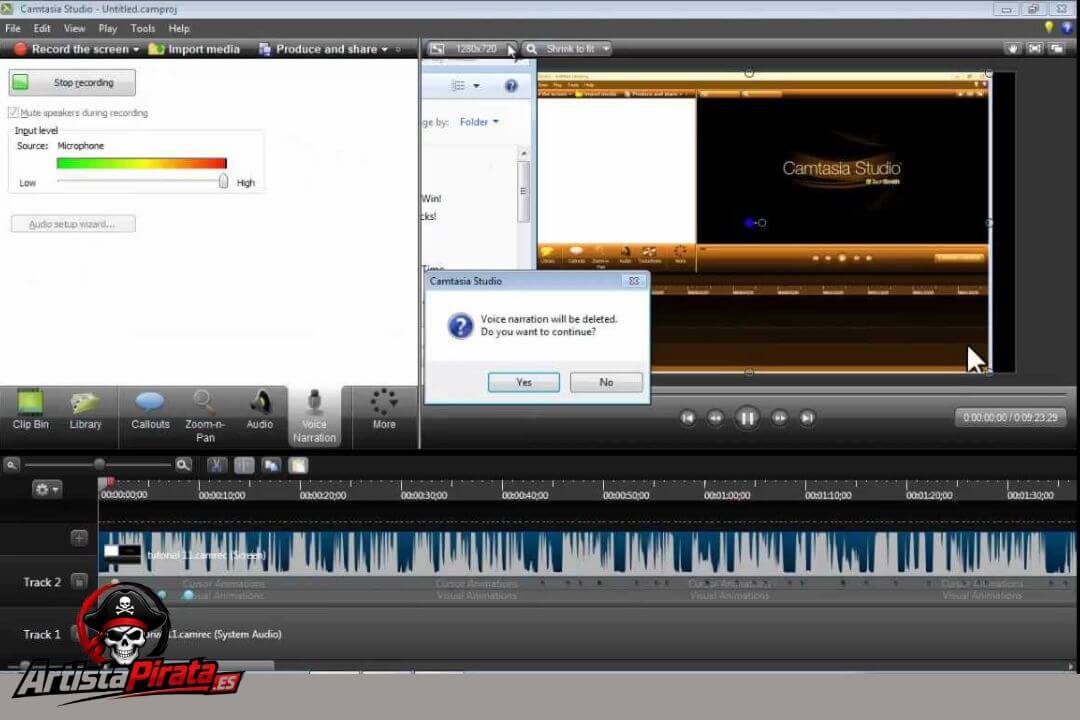The image size is (1080, 720).
Task: Click the timeline zoom in magnifier
Action: [183, 465]
